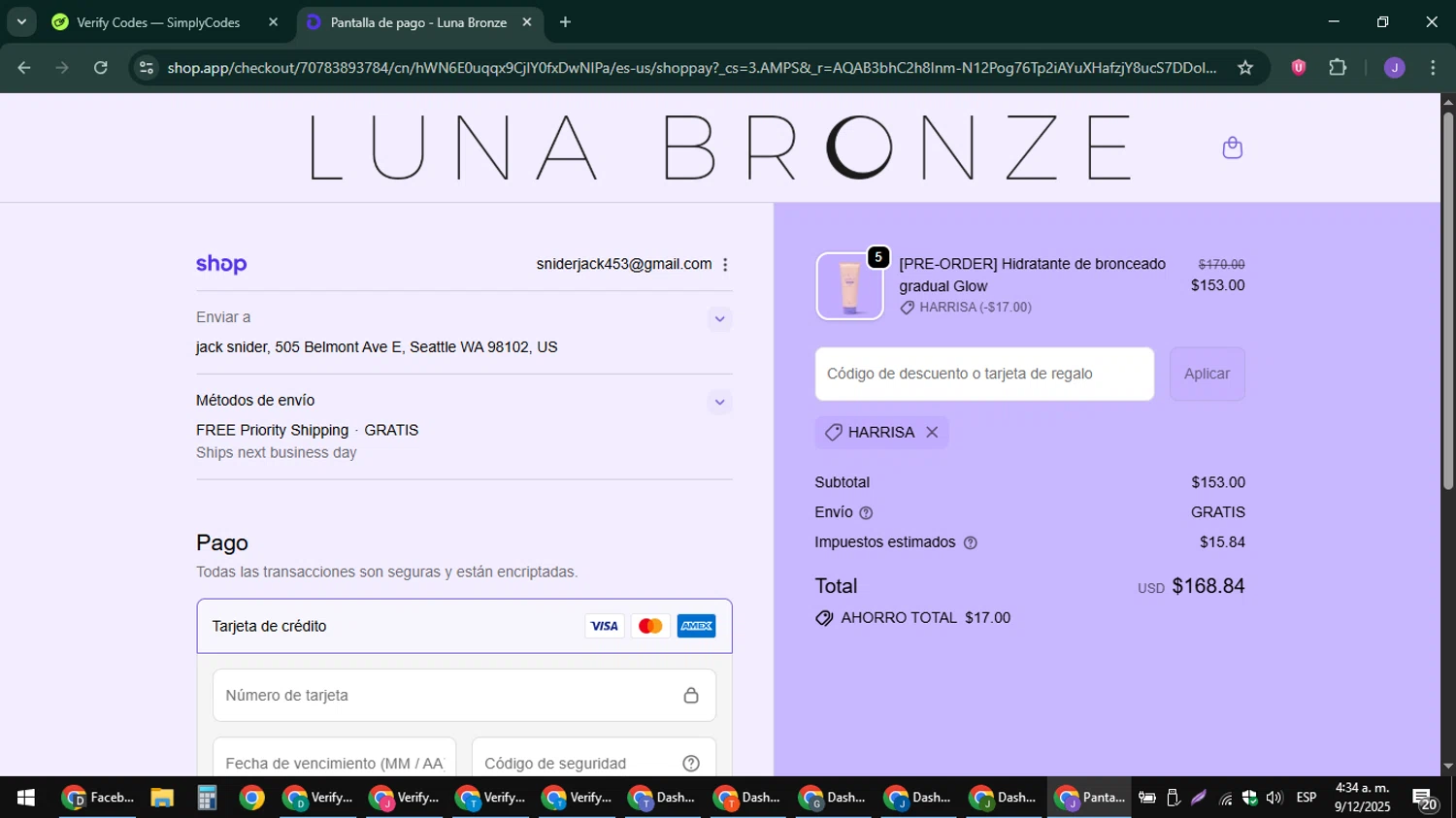Apply the discount code with Aplicar
Screen dimensions: 1456x818
pyautogui.click(x=1207, y=374)
